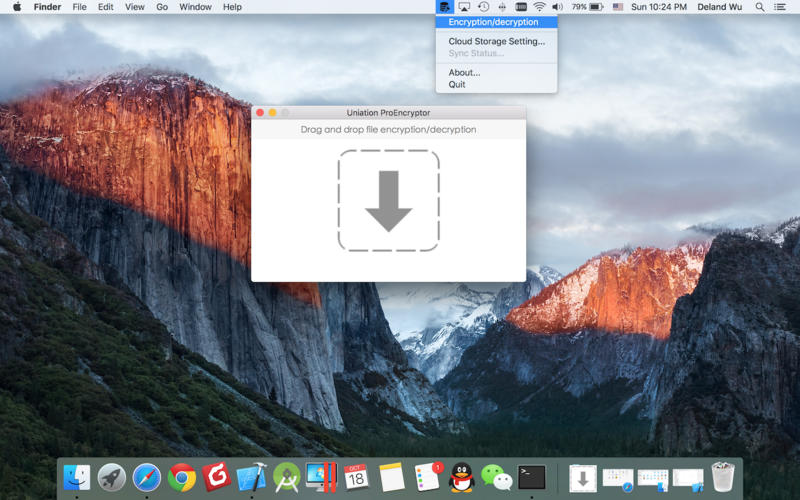Open ProEncryptor download-arrow Dock icon
Image resolution: width=800 pixels, height=500 pixels.
click(583, 478)
